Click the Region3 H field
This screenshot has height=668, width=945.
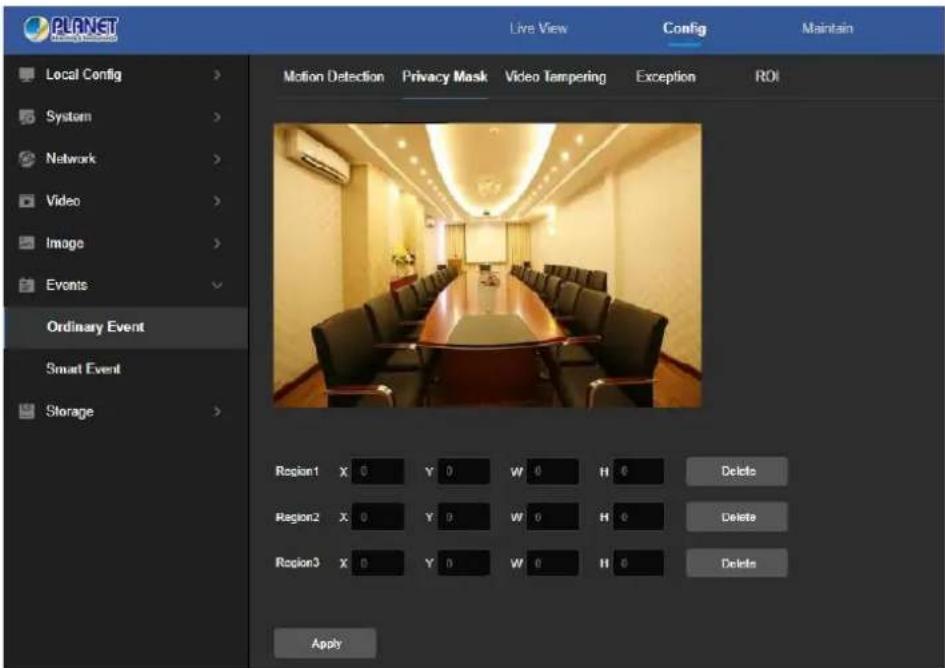639,563
